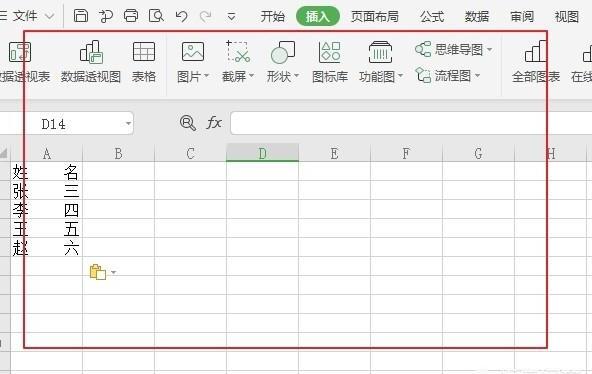The image size is (592, 374).
Task: Open the 数据 tab
Action: click(x=476, y=16)
